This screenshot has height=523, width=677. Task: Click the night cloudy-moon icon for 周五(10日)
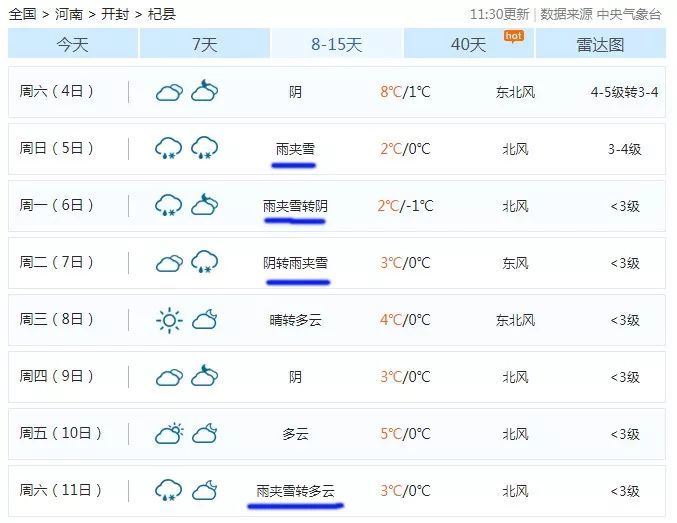(x=205, y=433)
